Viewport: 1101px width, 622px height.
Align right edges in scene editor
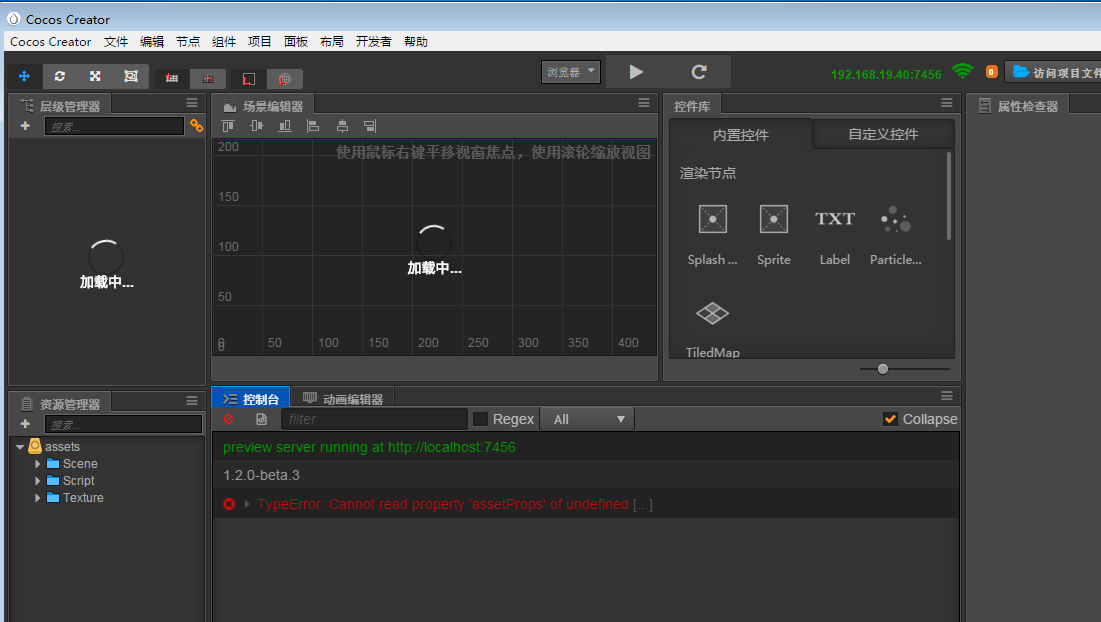tap(370, 126)
